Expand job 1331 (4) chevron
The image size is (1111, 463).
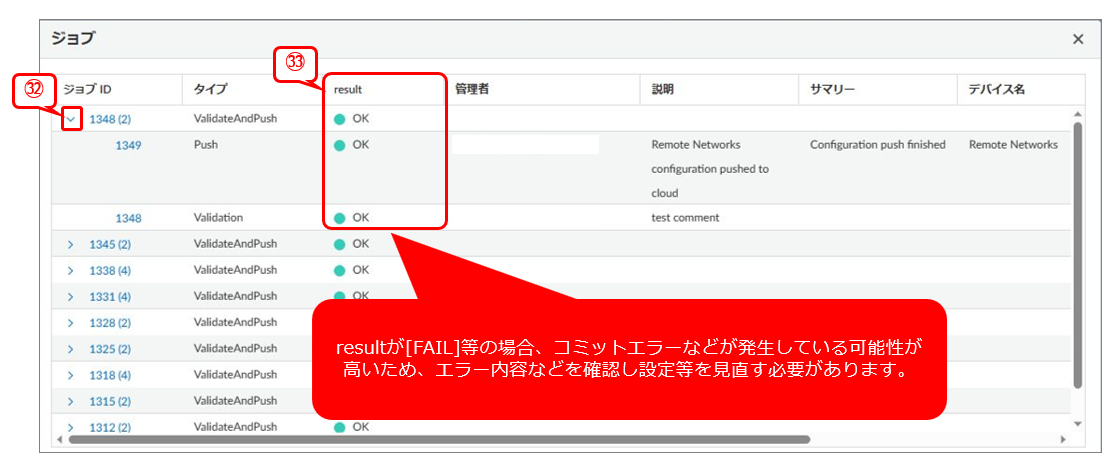[71, 297]
